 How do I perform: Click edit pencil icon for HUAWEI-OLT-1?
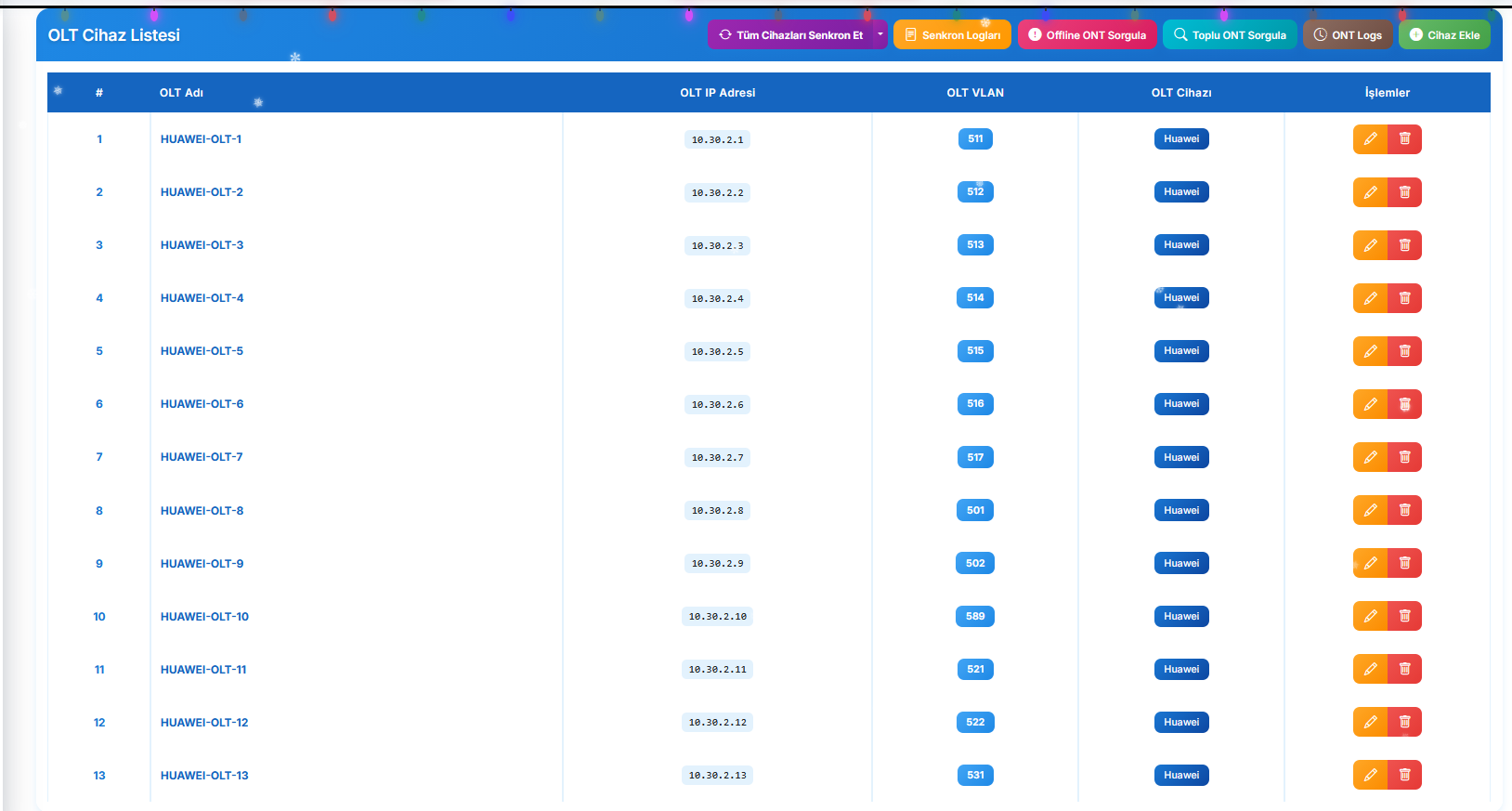[x=1370, y=139]
